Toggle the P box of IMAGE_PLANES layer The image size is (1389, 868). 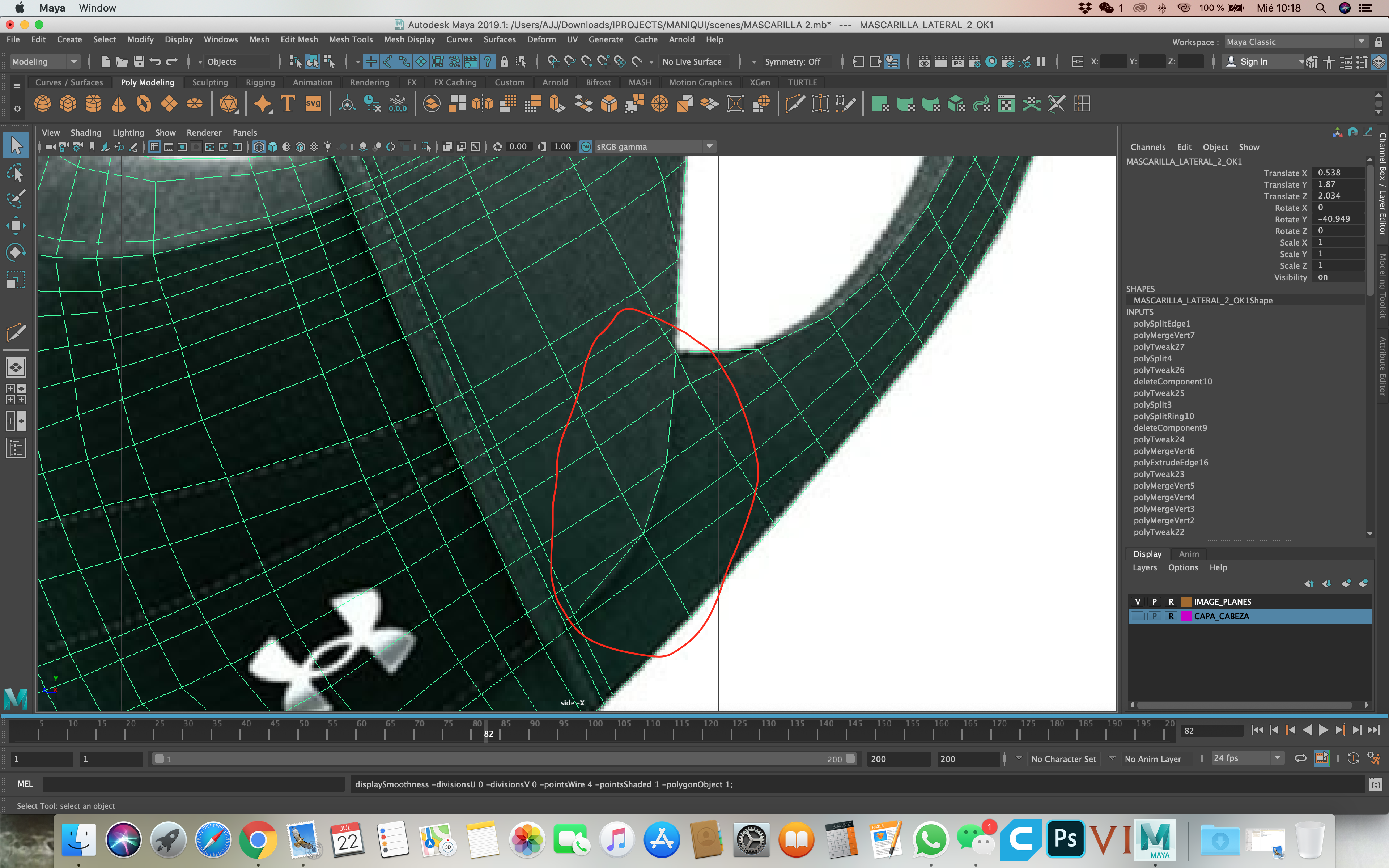coord(1154,601)
